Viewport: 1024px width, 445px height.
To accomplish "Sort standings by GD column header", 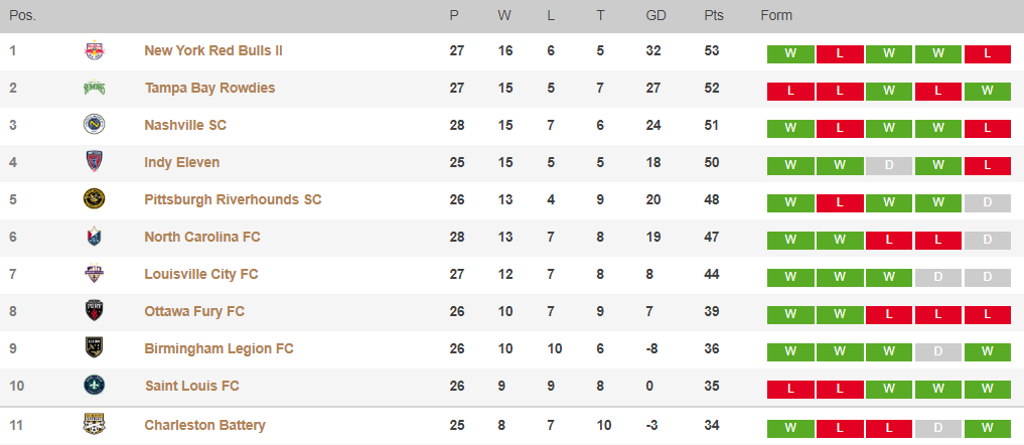I will [x=656, y=16].
